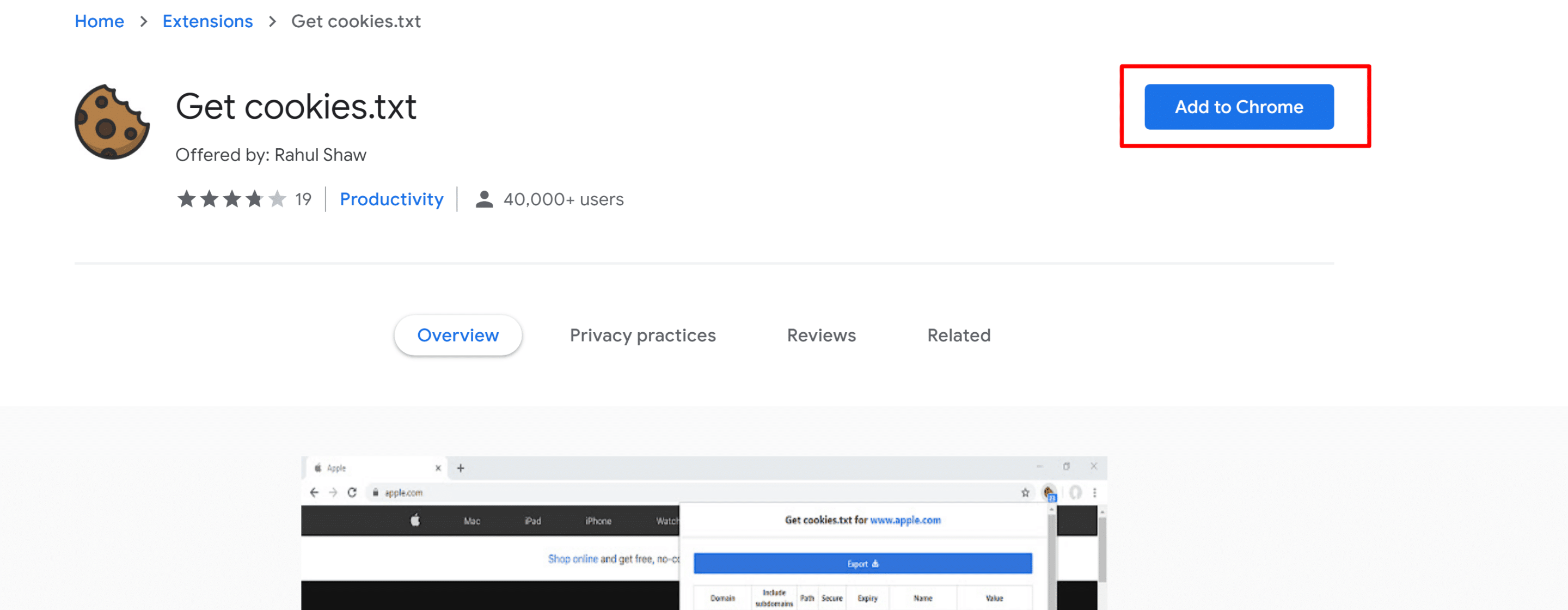Viewport: 1568px width, 610px height.
Task: Select the Productivity category link
Action: tap(391, 199)
